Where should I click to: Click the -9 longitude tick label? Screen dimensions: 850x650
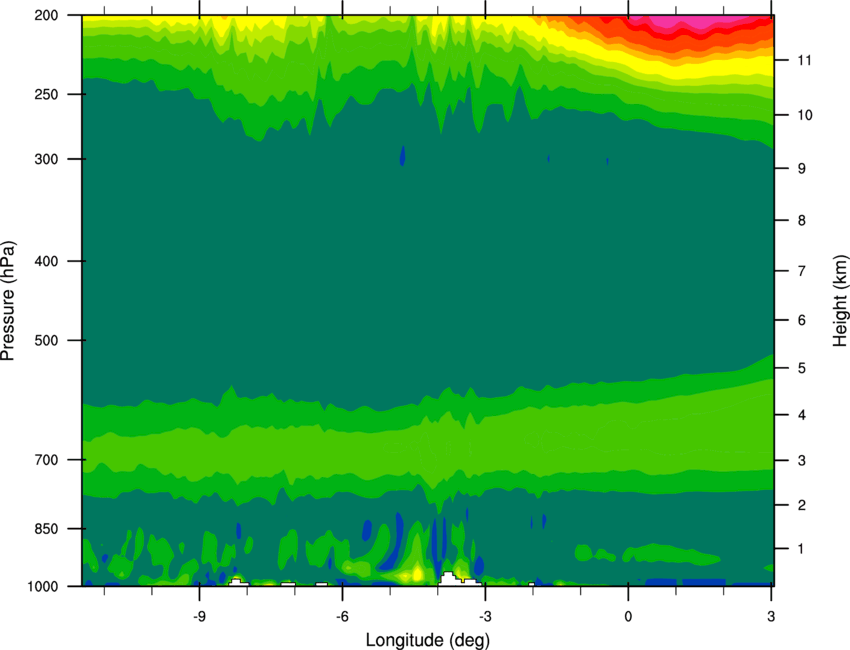(x=199, y=616)
